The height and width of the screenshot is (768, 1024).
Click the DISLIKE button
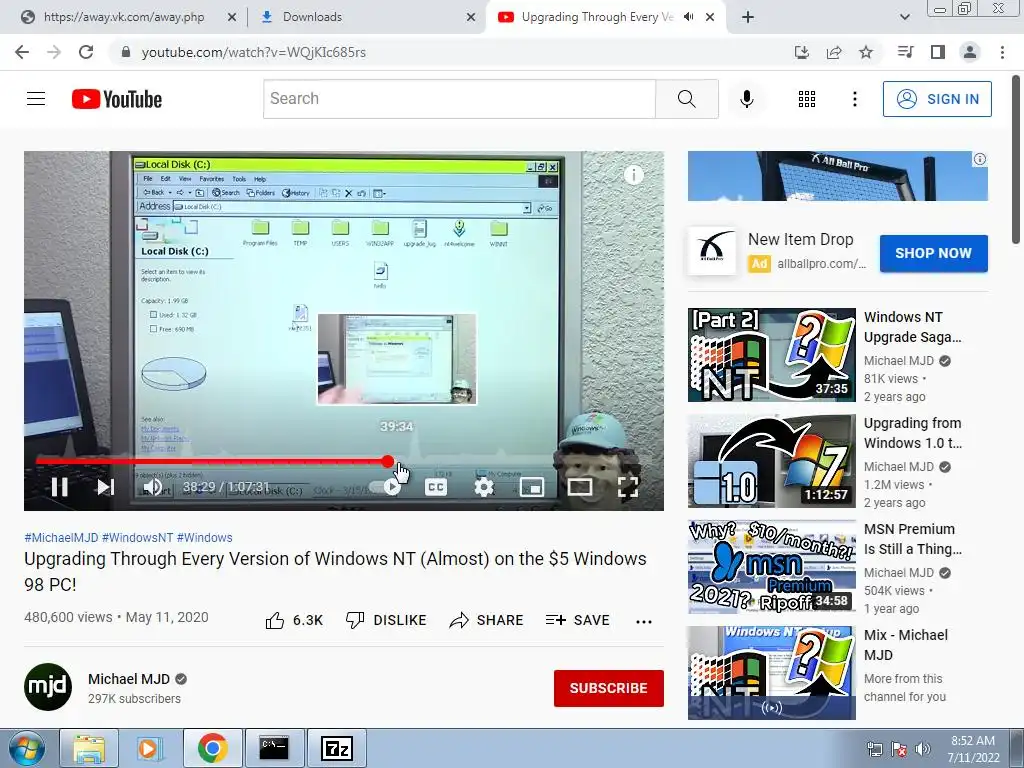pyautogui.click(x=386, y=620)
